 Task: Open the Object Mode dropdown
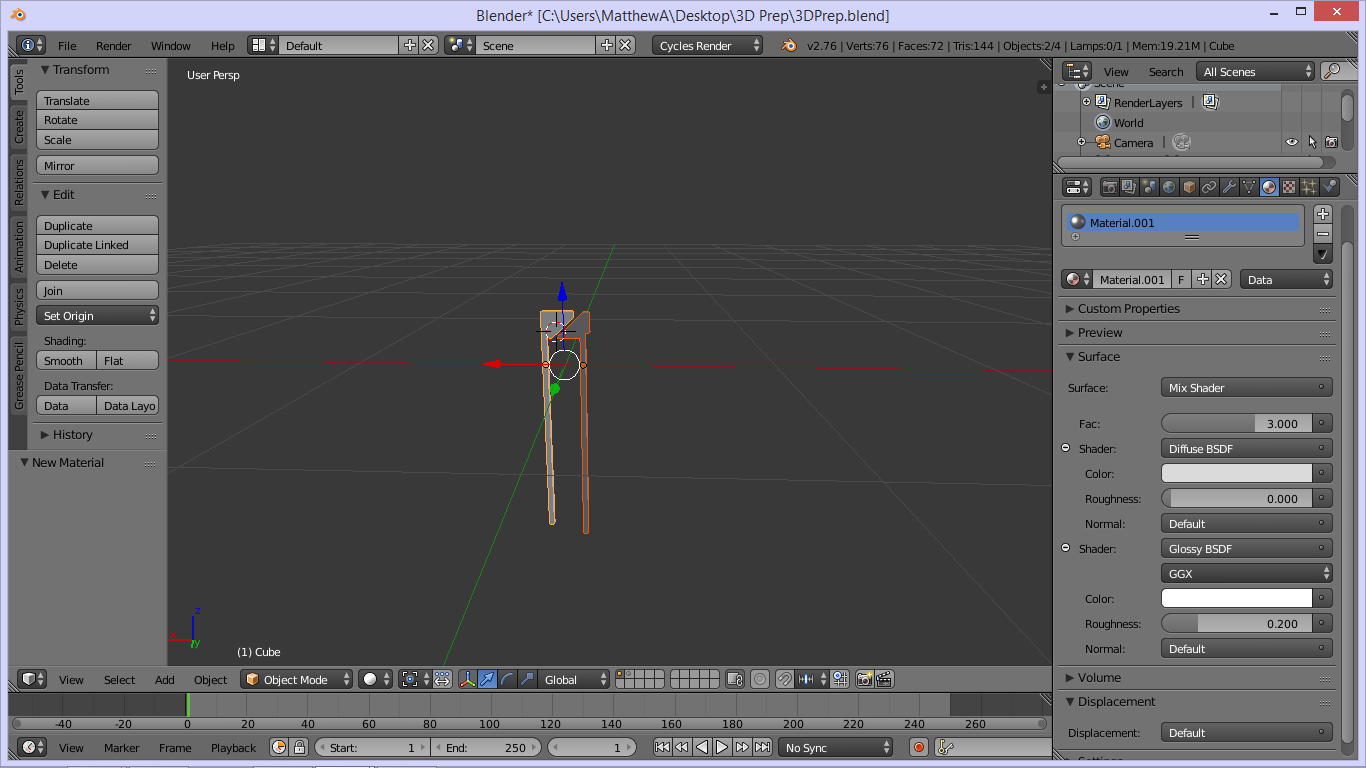pos(297,679)
